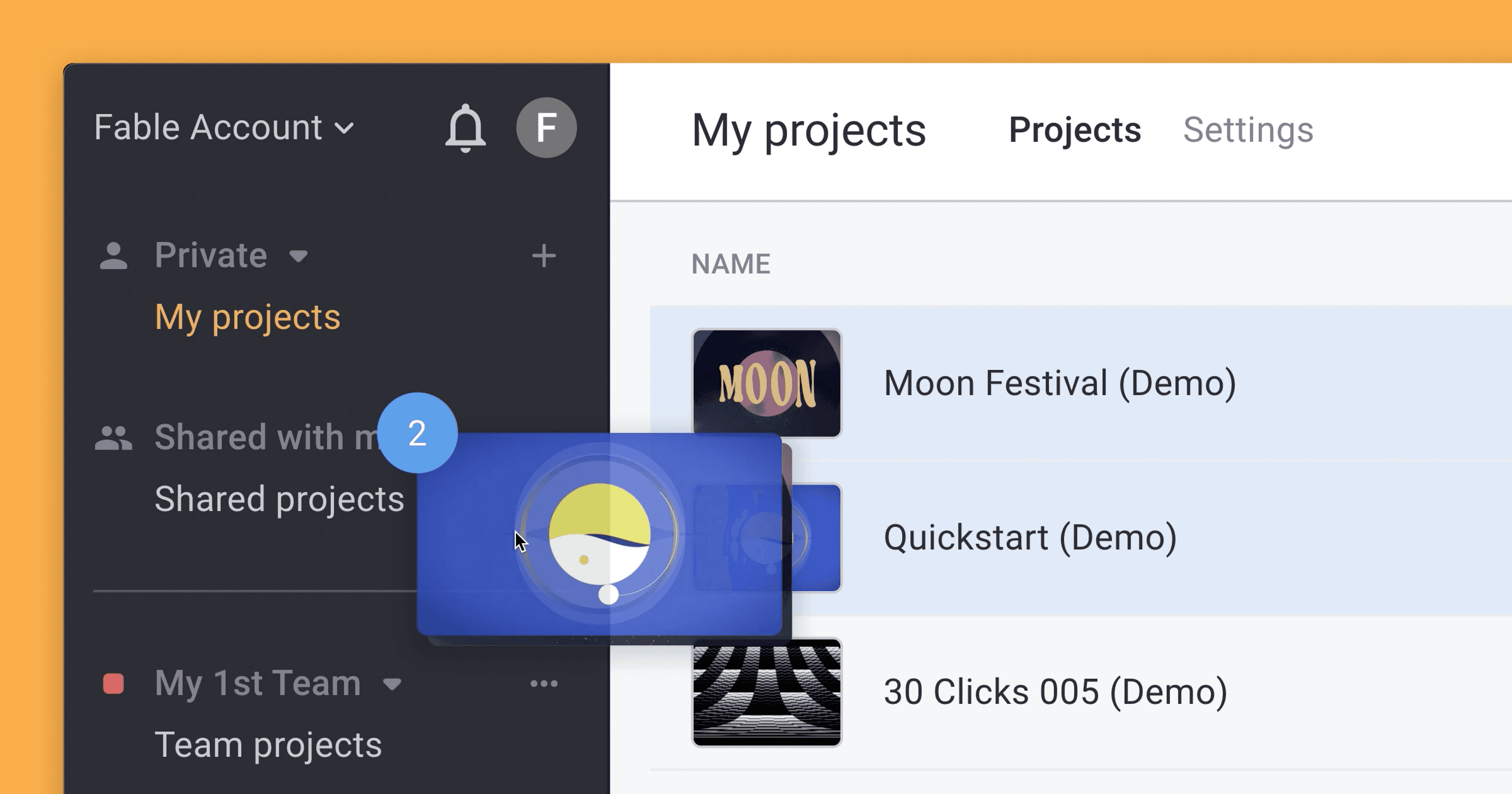
Task: Select the Projects tab
Action: [1074, 130]
